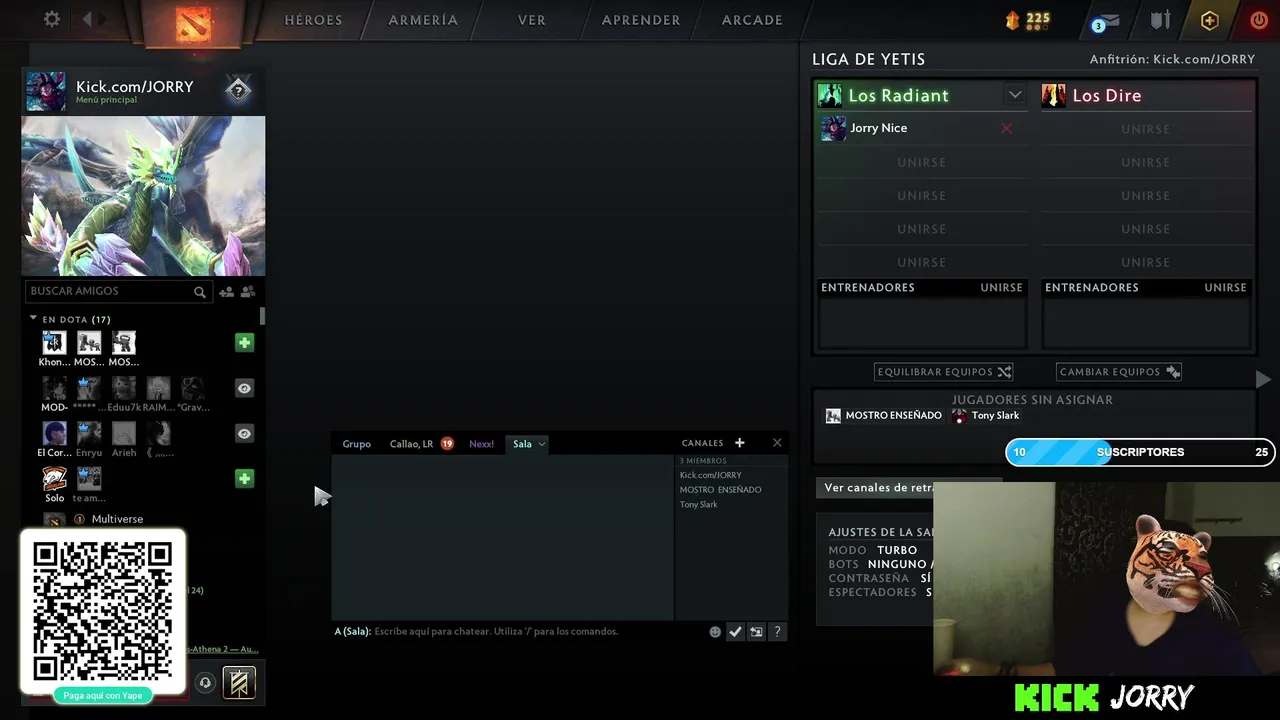This screenshot has height=720, width=1280.
Task: Click Equilibrar Equipos button
Action: pos(944,372)
